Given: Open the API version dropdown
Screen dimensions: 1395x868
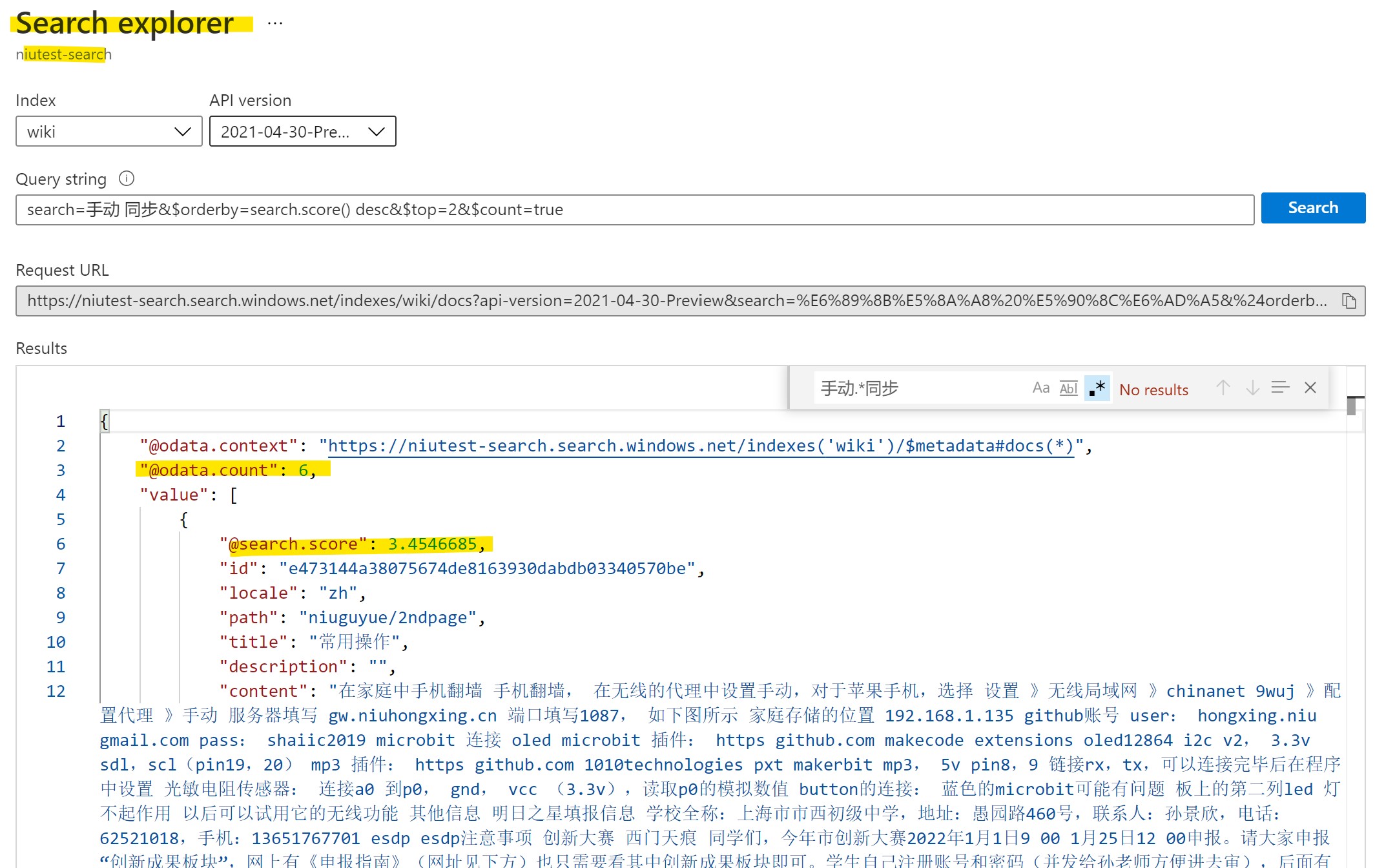Looking at the screenshot, I should 302,132.
